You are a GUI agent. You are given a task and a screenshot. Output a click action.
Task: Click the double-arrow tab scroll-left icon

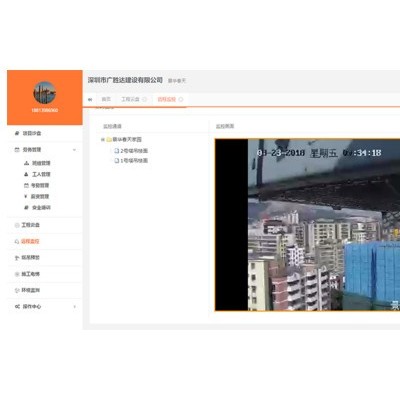pyautogui.click(x=90, y=99)
